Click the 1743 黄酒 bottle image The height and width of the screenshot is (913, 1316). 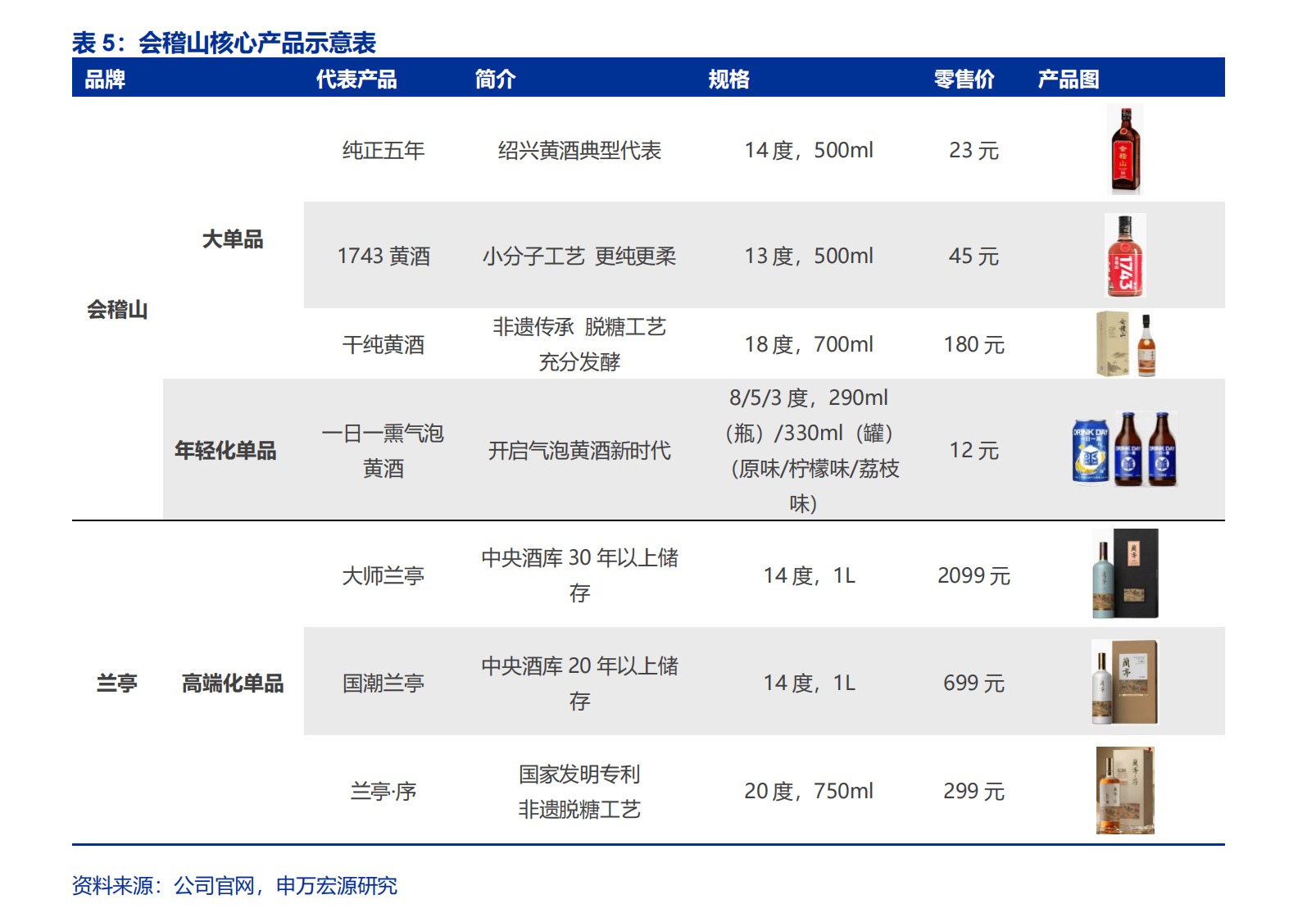point(1125,255)
